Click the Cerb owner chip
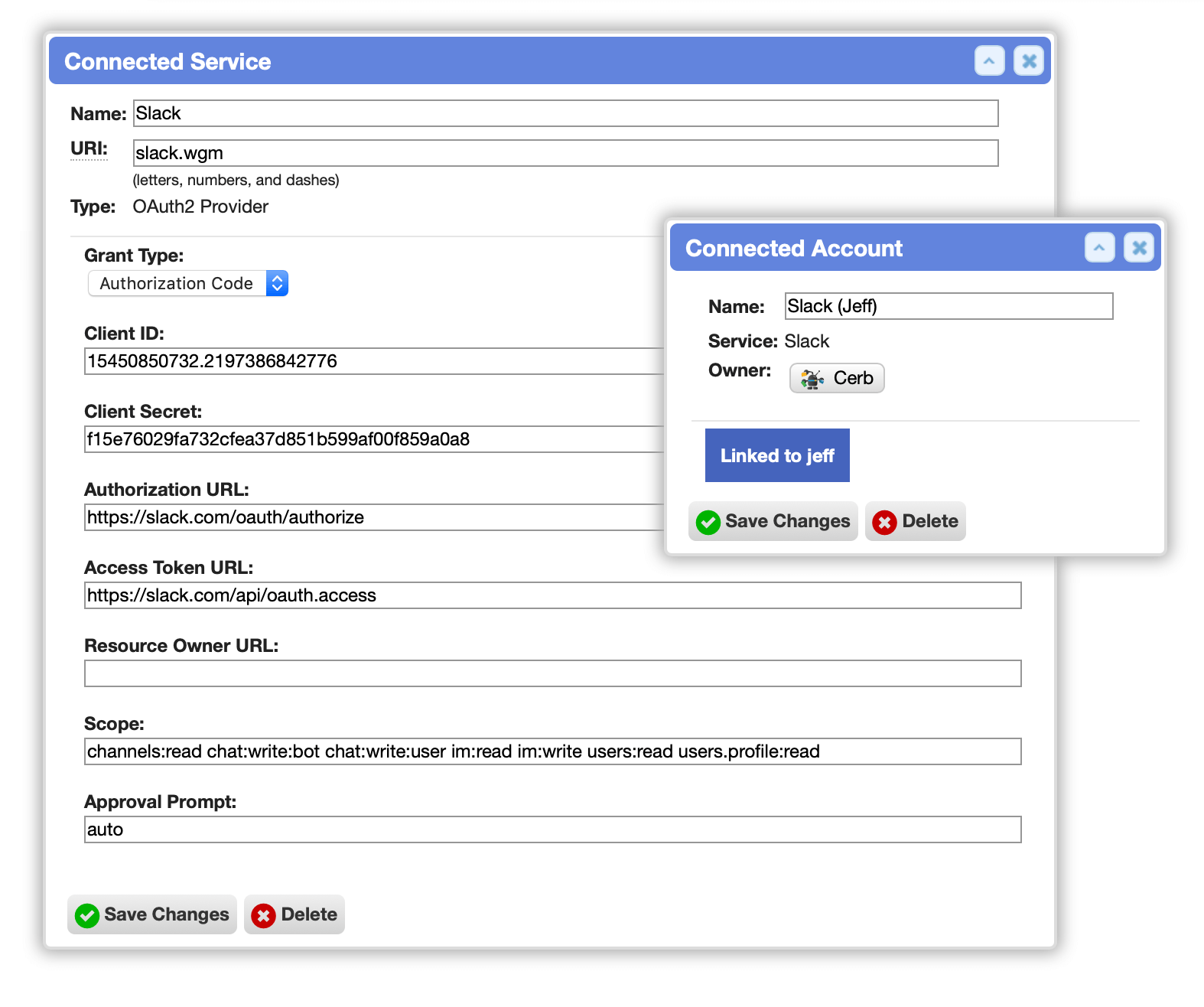 tap(837, 378)
